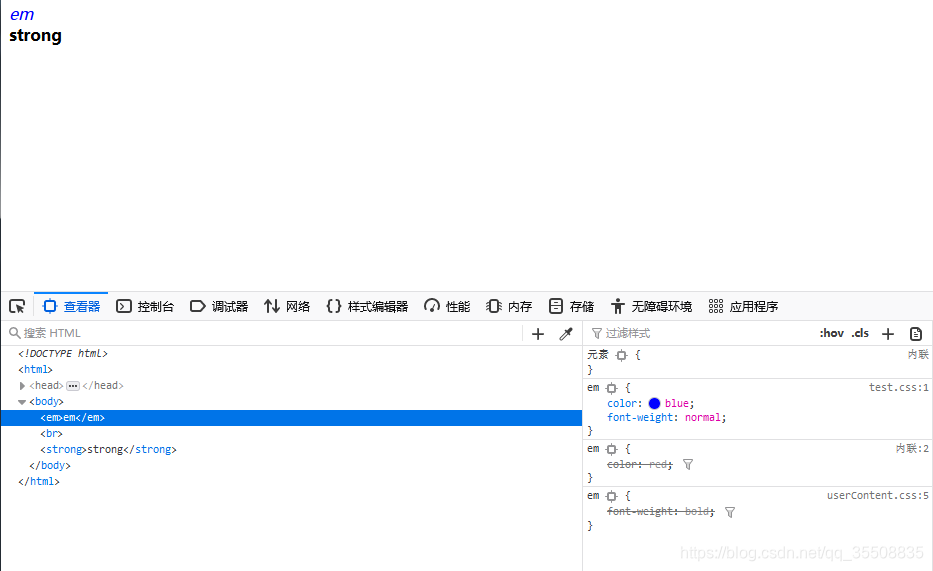Collapse the body element node
Image resolution: width=933 pixels, height=571 pixels.
pyautogui.click(x=22, y=402)
